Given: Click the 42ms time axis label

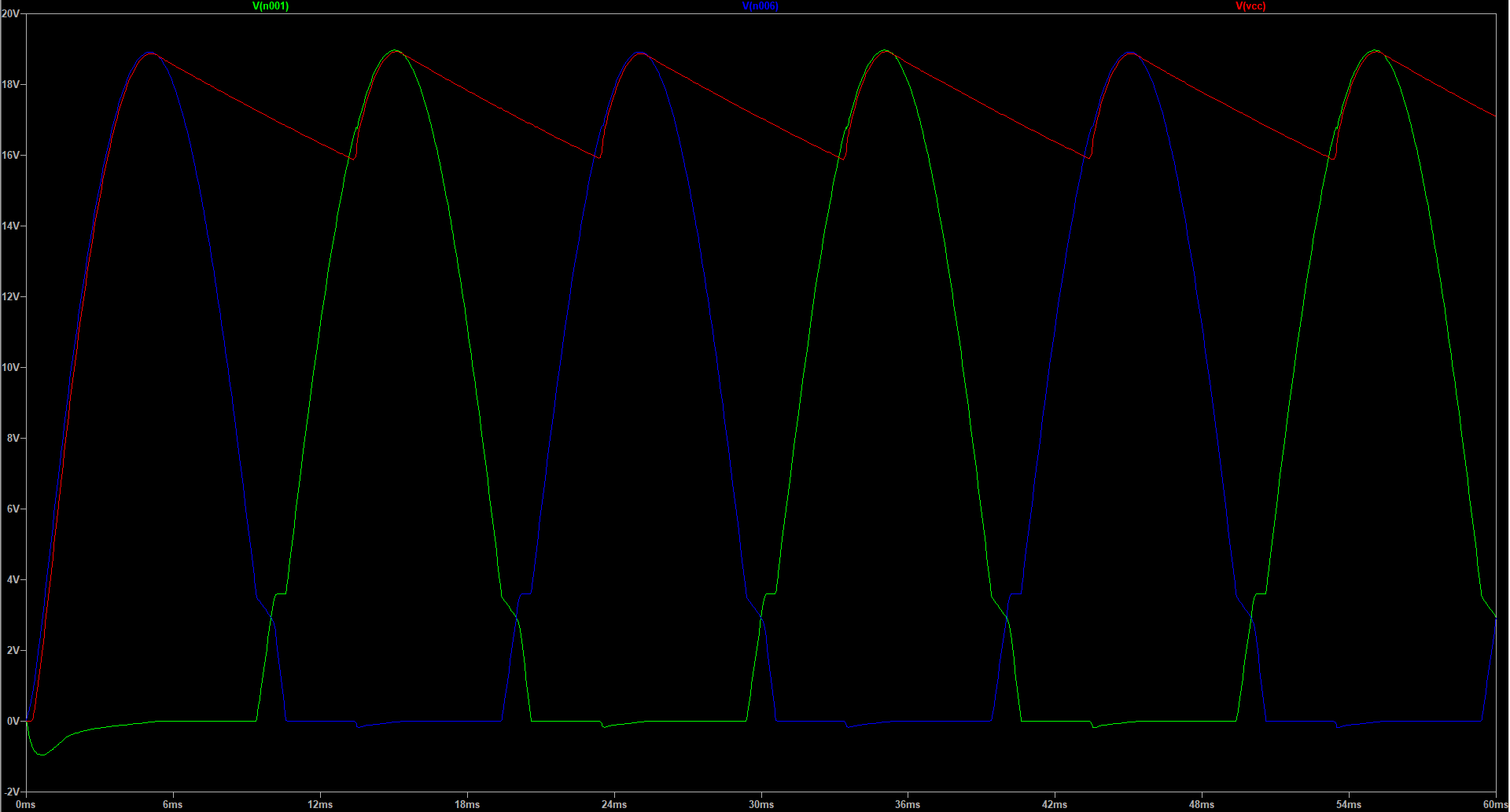Looking at the screenshot, I should pyautogui.click(x=1055, y=804).
